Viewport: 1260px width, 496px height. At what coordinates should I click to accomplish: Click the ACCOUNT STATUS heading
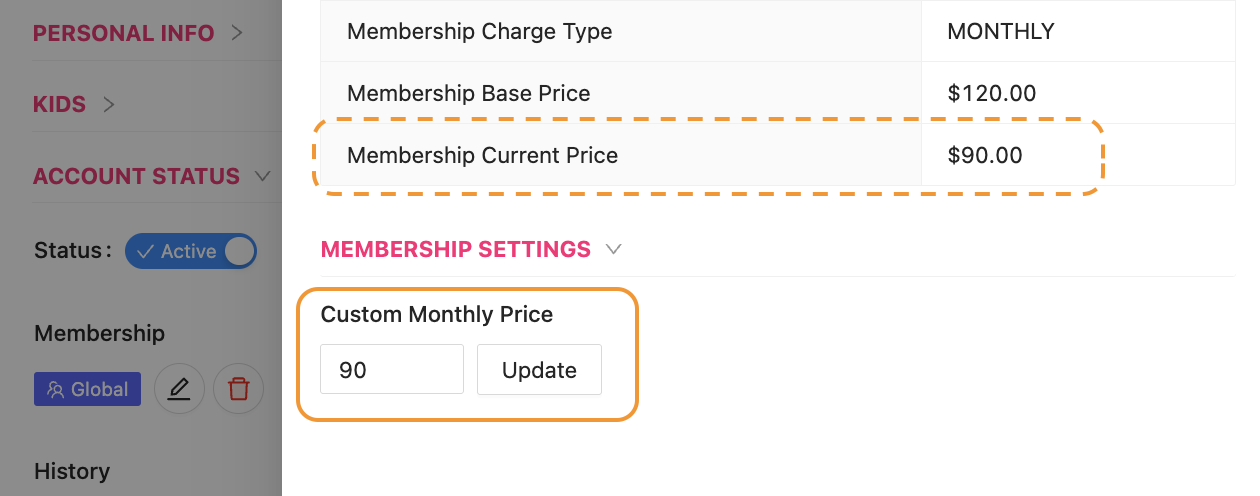[x=137, y=176]
